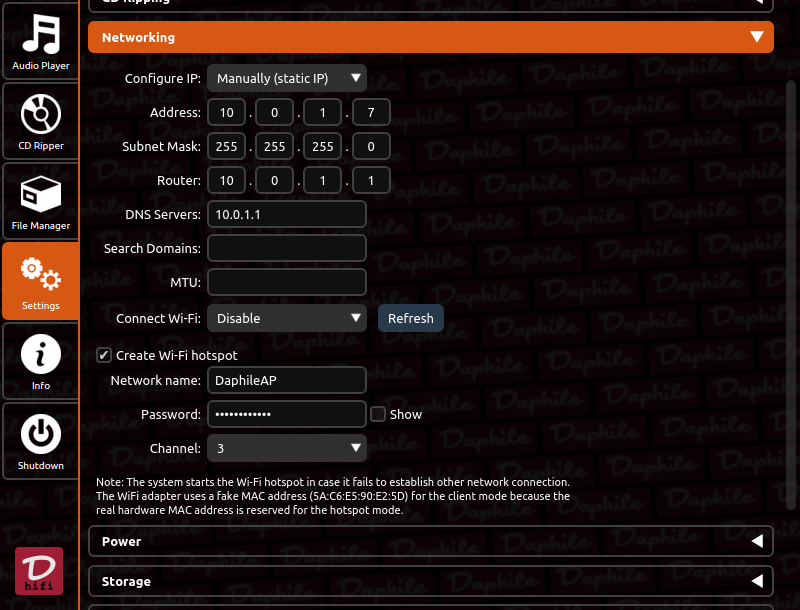Select the Settings gears icon
Viewport: 800px width, 610px height.
41,274
